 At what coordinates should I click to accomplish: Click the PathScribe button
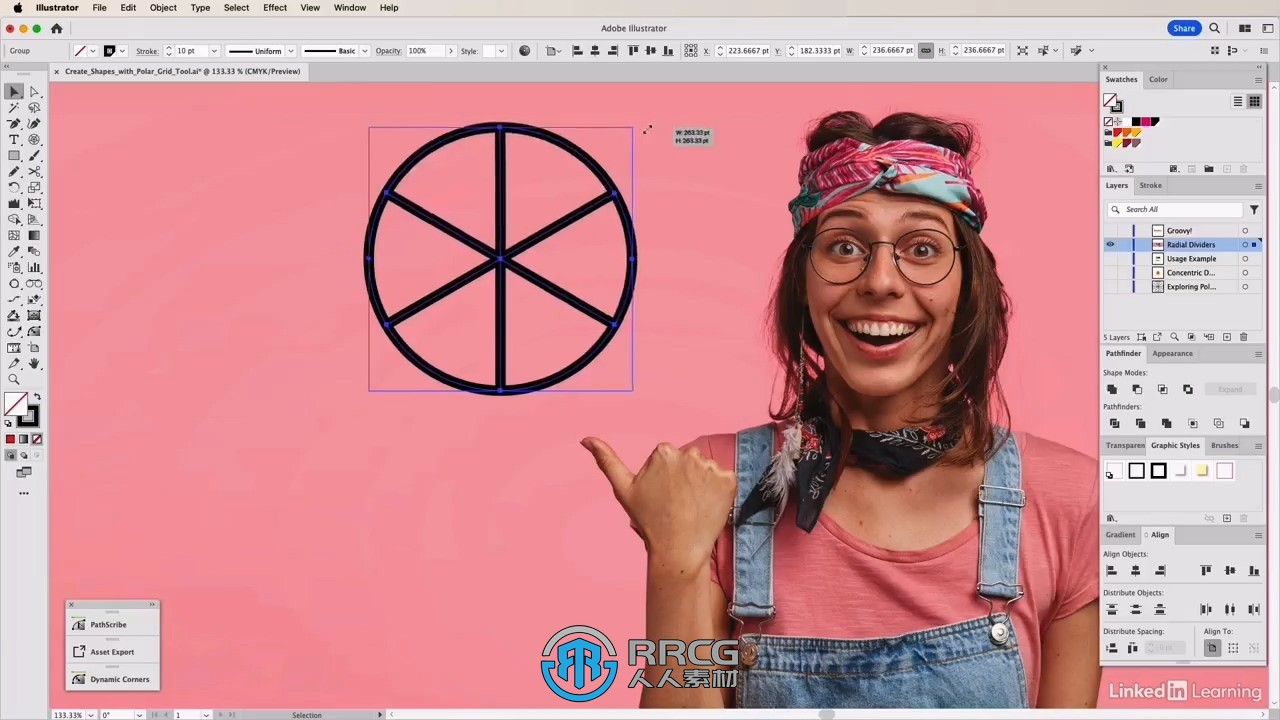(112, 624)
